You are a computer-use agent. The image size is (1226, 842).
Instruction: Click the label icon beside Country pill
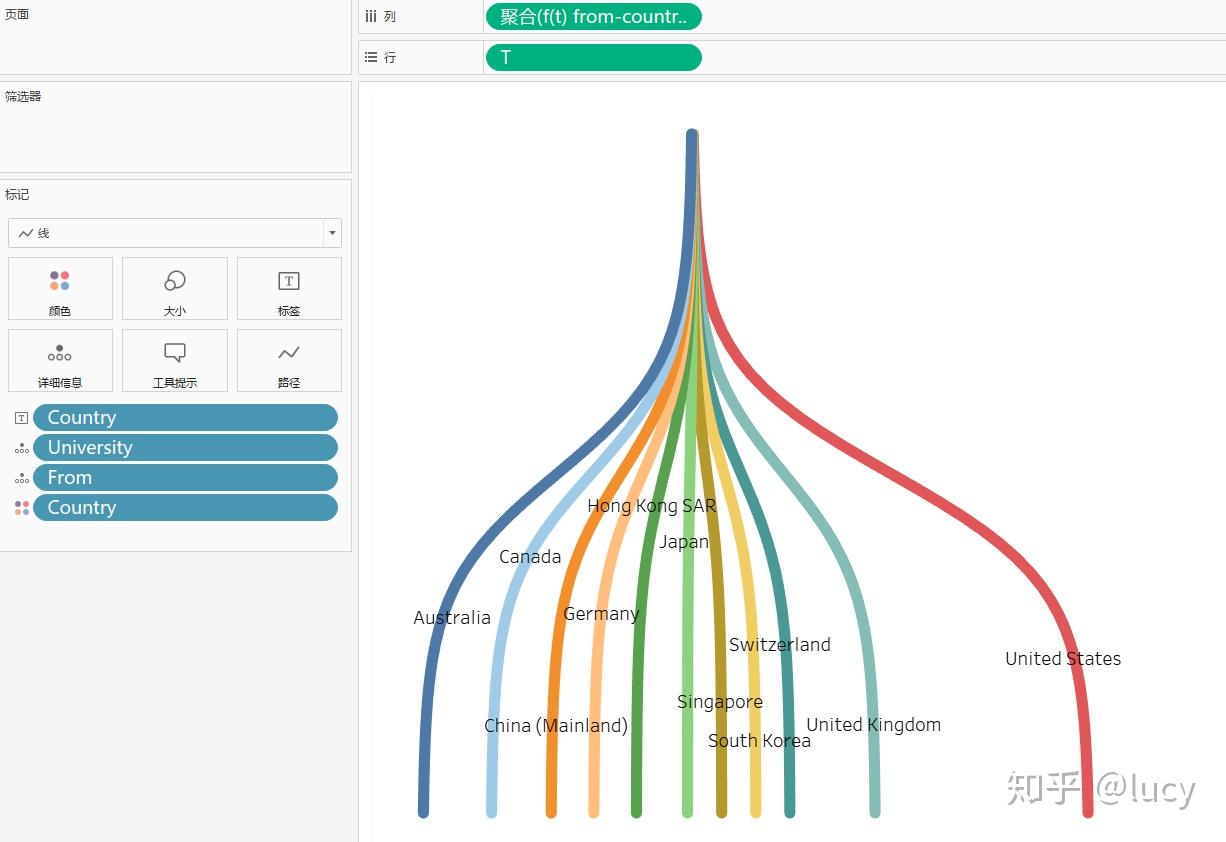(22, 418)
